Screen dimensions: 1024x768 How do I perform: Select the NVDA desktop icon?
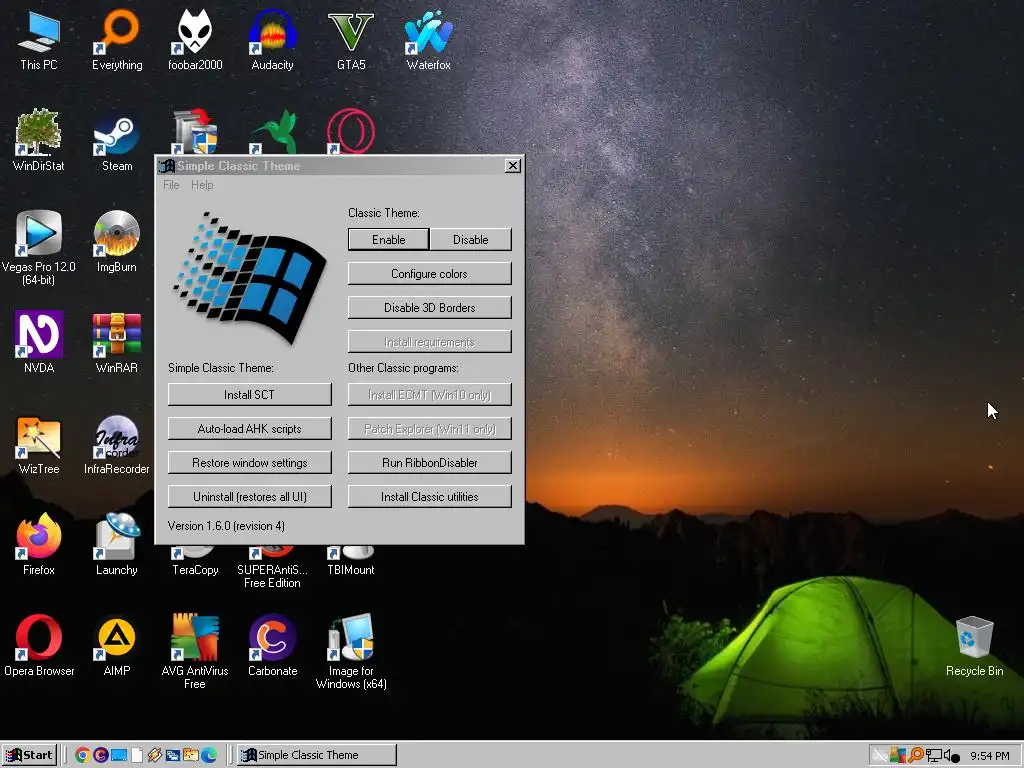pyautogui.click(x=39, y=342)
